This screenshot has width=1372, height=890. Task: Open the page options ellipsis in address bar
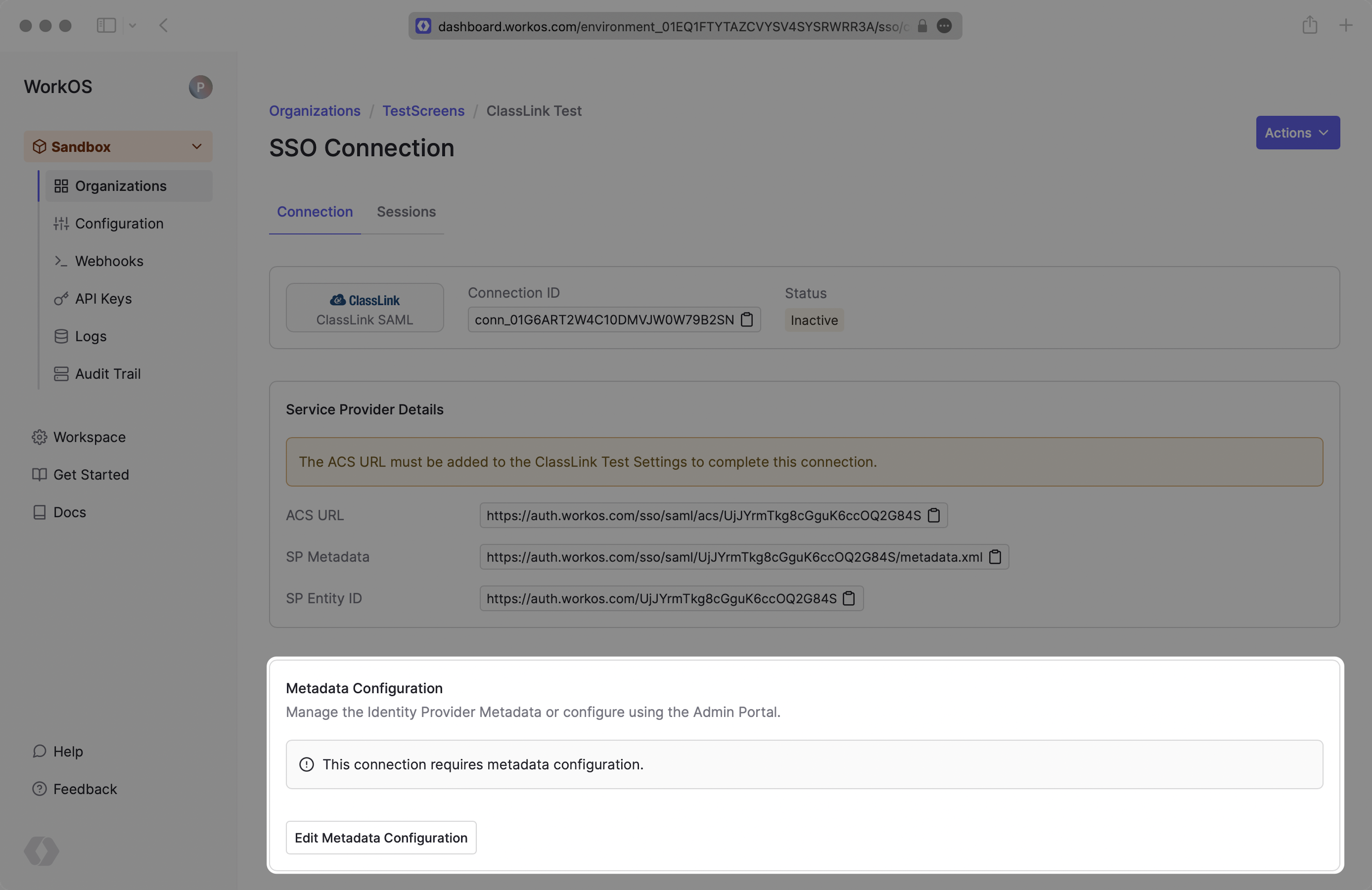[944, 26]
